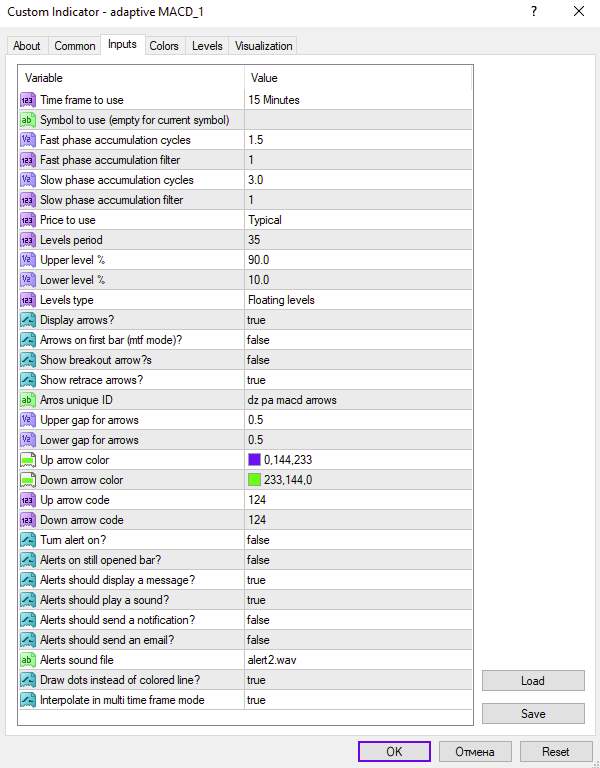Screen dimensions: 600x768
Task: Switch to the Visualization tab
Action: point(264,46)
